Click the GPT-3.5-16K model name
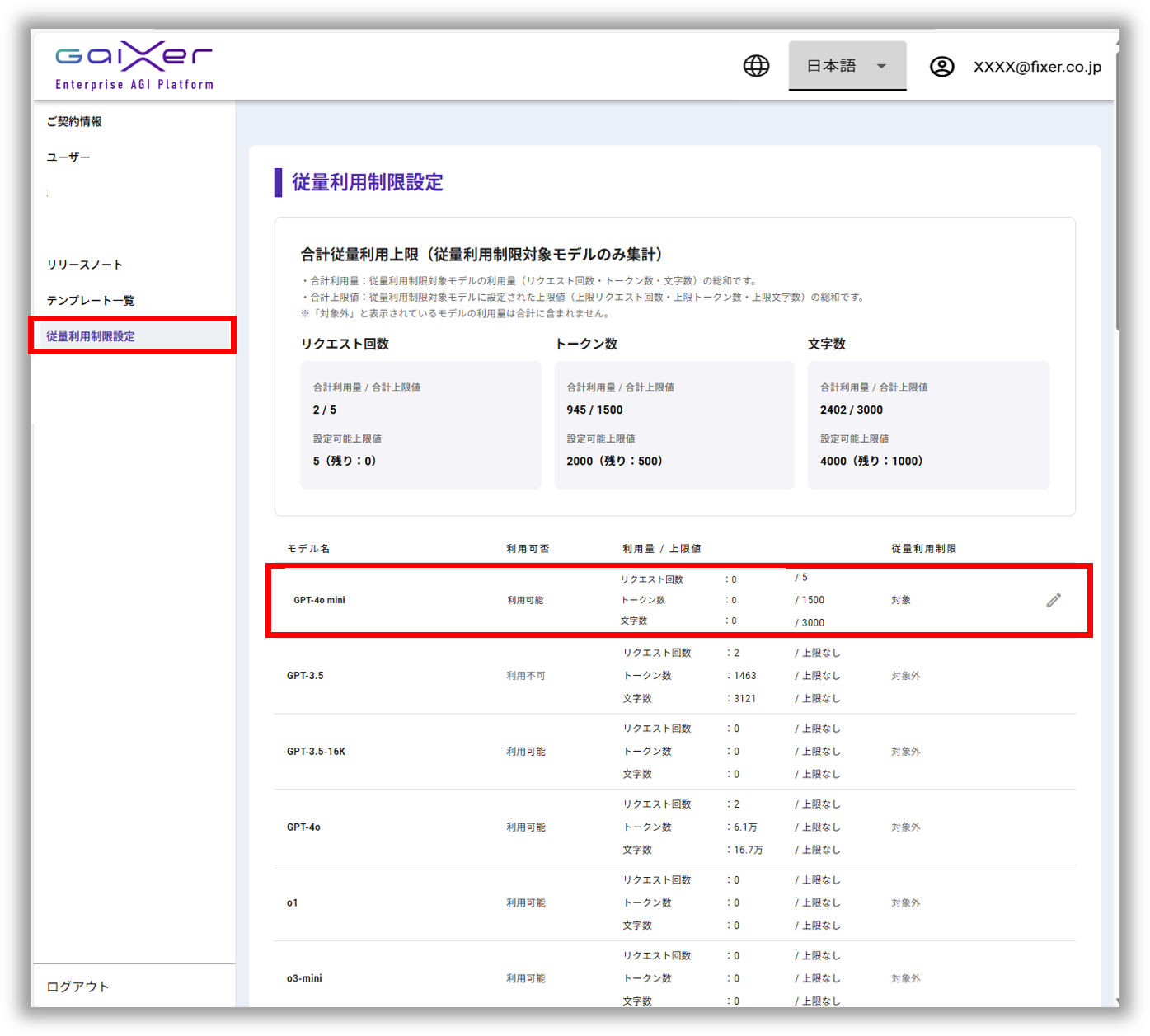This screenshot has height=1036, width=1150. pos(316,752)
